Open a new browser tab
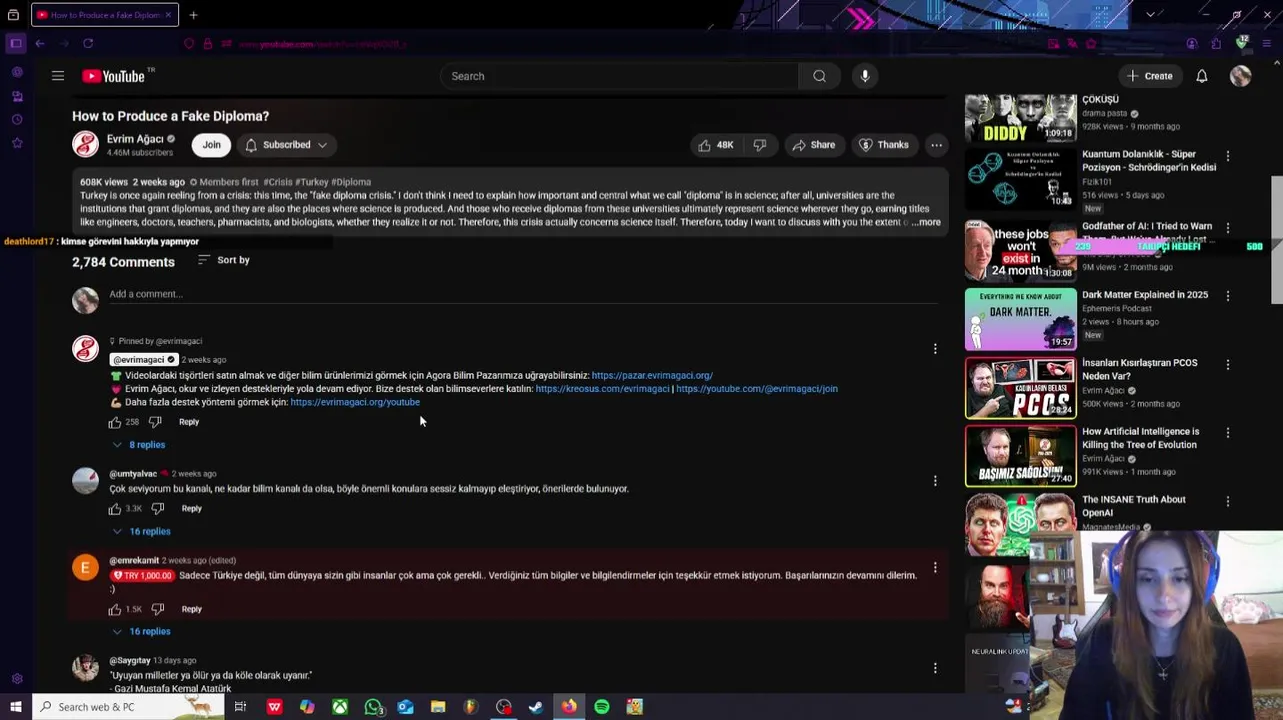The image size is (1283, 720). coord(193,15)
